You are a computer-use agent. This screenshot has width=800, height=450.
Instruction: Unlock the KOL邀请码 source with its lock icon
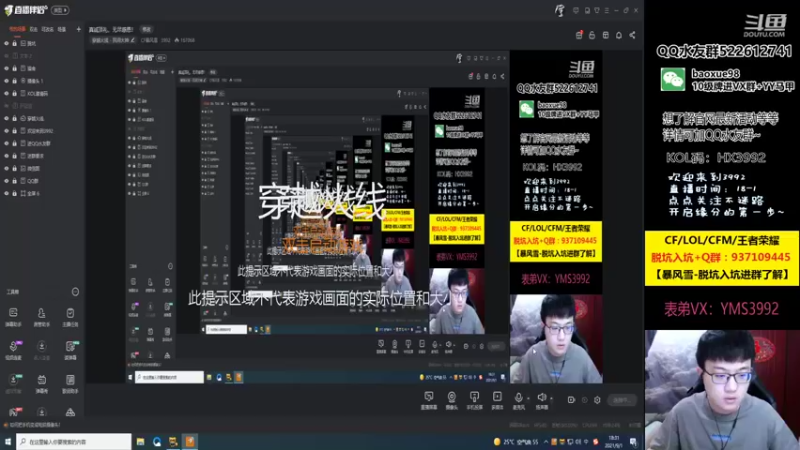click(14, 93)
